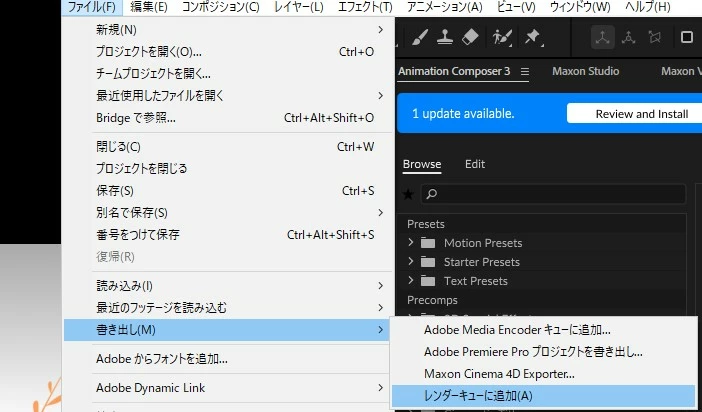Click the Precomps section header
Screen dimensions: 702x412
pos(432,300)
